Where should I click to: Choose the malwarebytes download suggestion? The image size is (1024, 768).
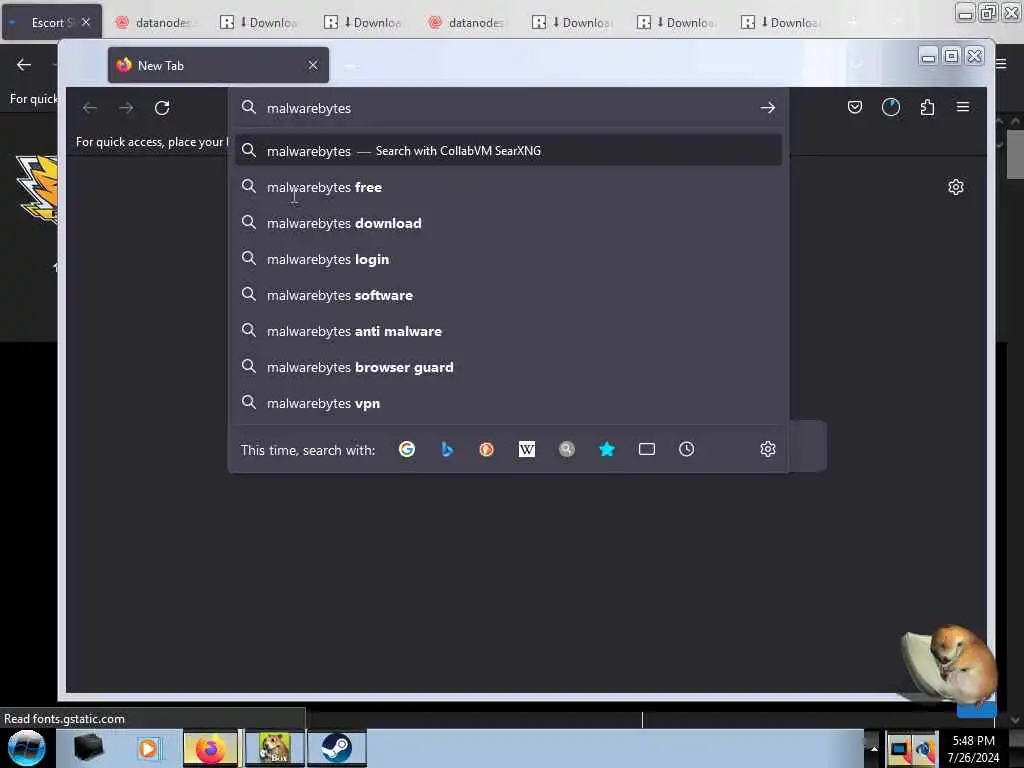pos(509,223)
